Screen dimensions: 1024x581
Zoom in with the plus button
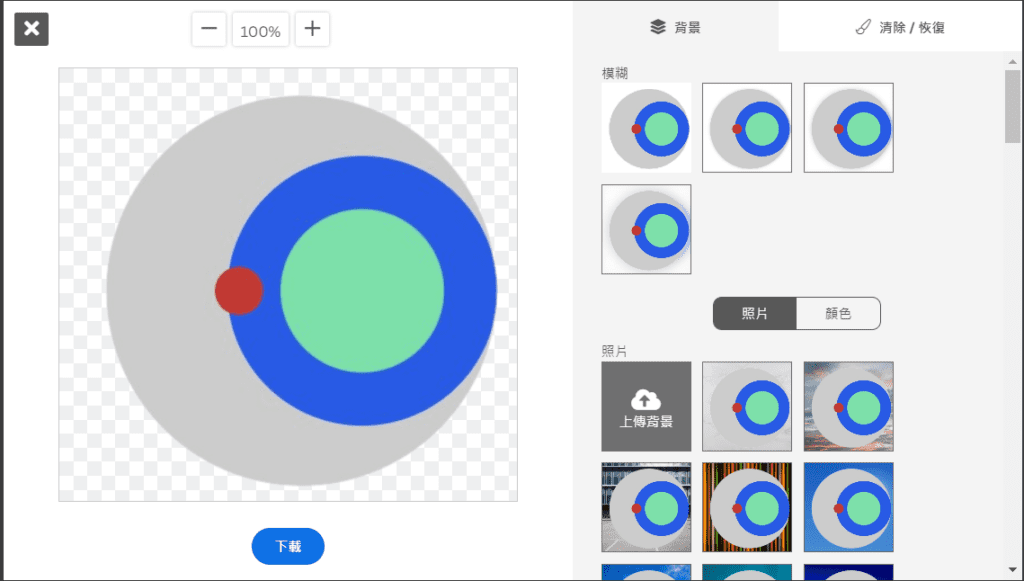click(312, 29)
